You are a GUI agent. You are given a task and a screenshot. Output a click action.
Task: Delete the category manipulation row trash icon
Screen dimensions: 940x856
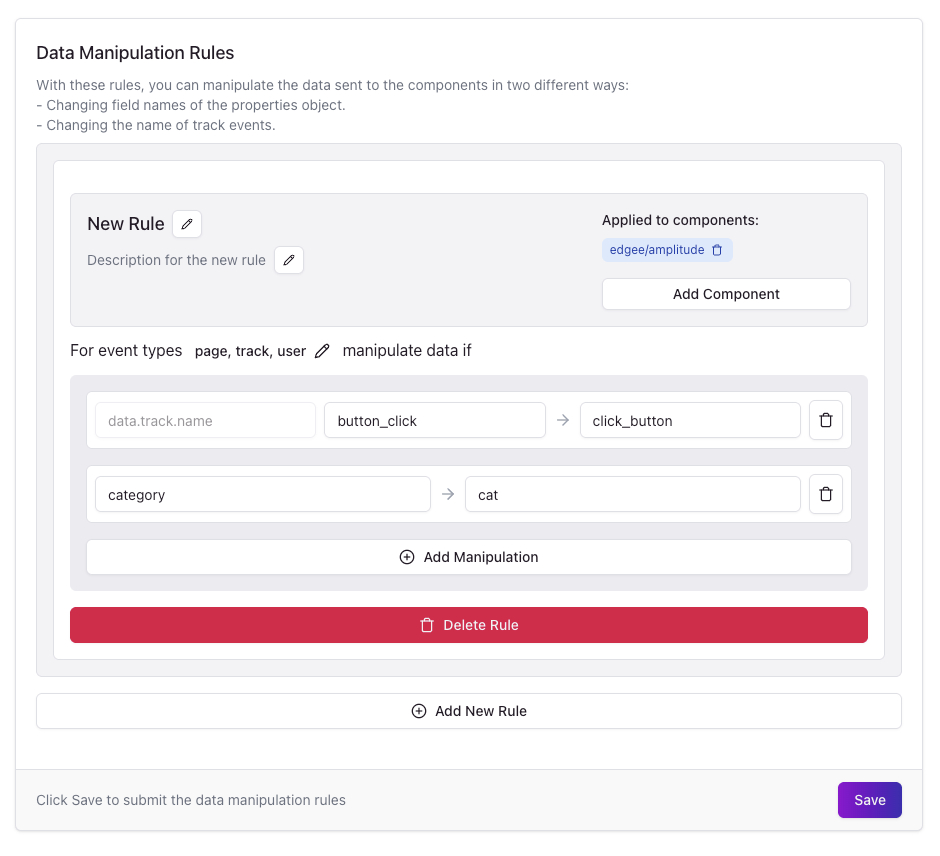click(x=826, y=494)
